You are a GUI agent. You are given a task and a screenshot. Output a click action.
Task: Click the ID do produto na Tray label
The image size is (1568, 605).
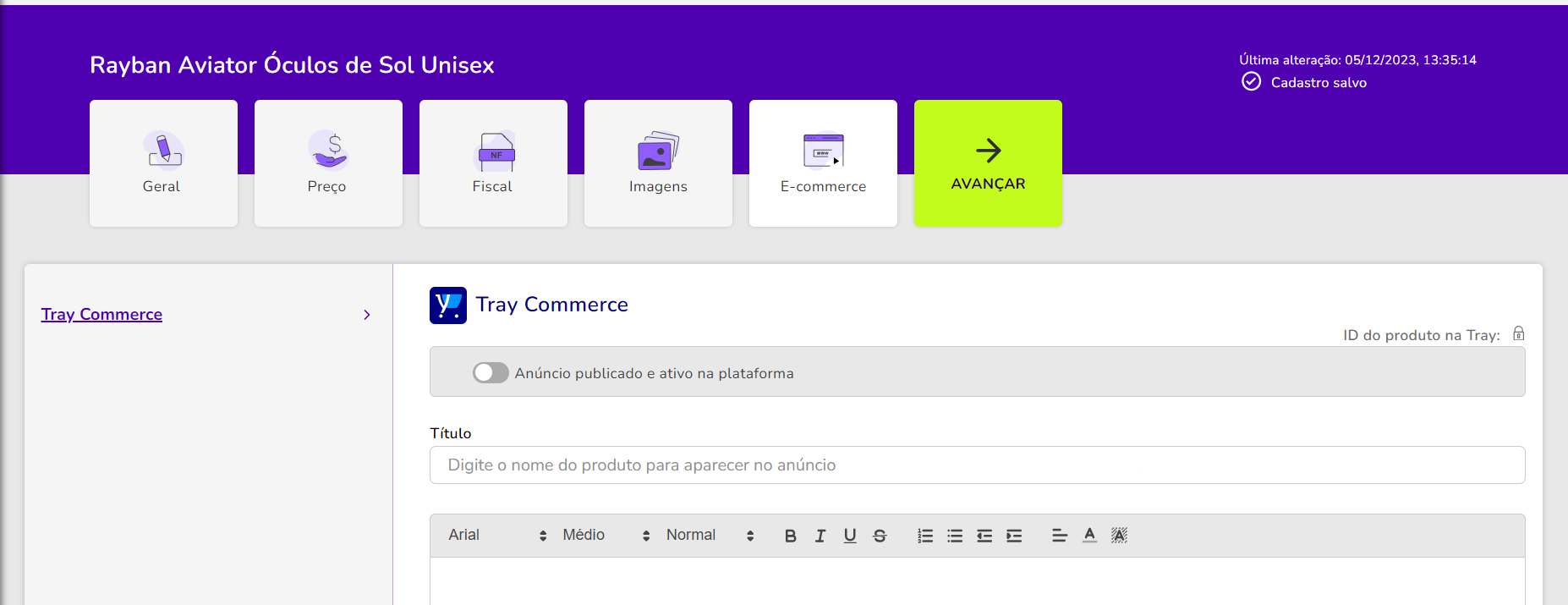pos(1421,335)
